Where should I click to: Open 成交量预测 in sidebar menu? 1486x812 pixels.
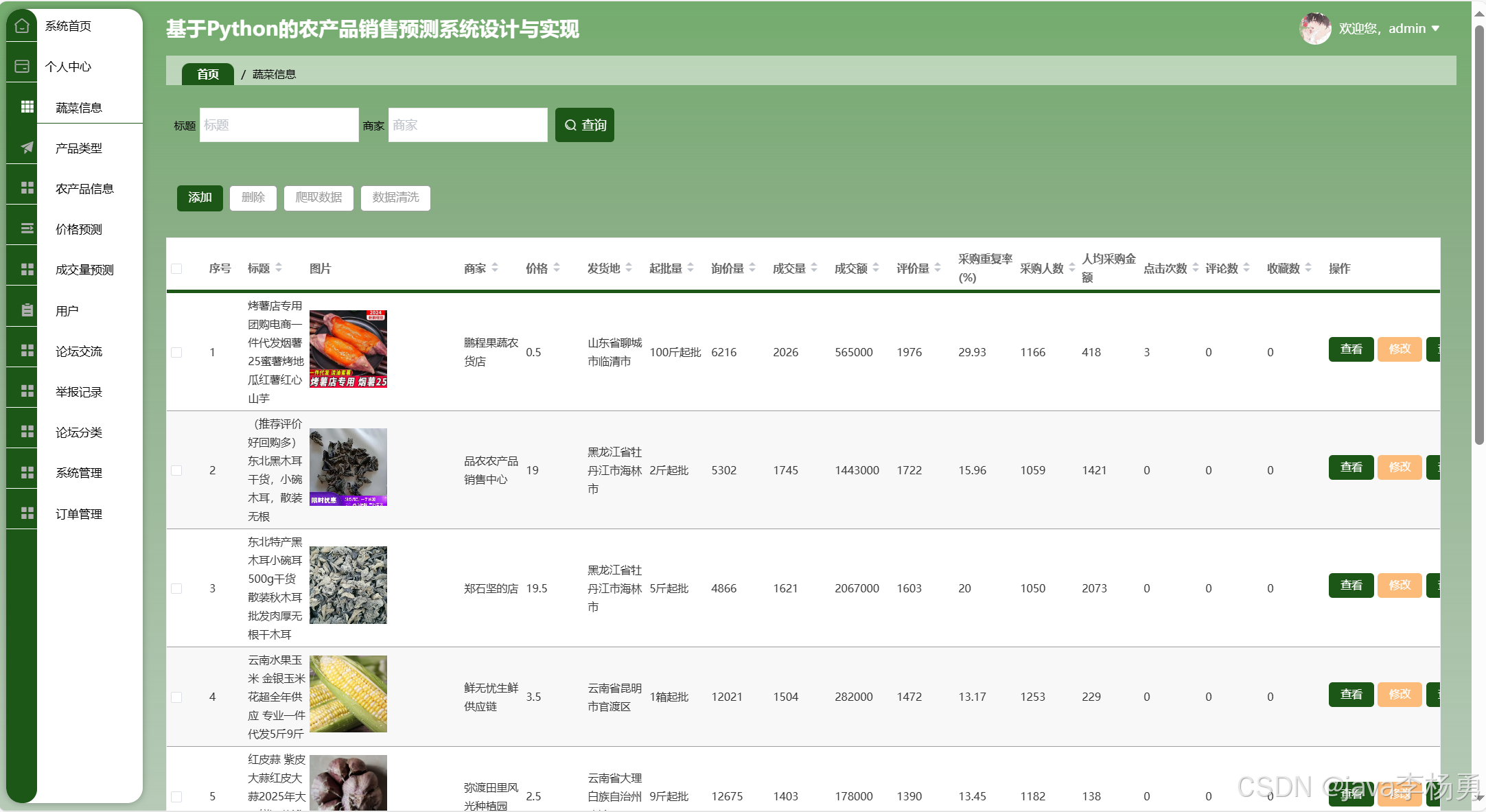(84, 270)
